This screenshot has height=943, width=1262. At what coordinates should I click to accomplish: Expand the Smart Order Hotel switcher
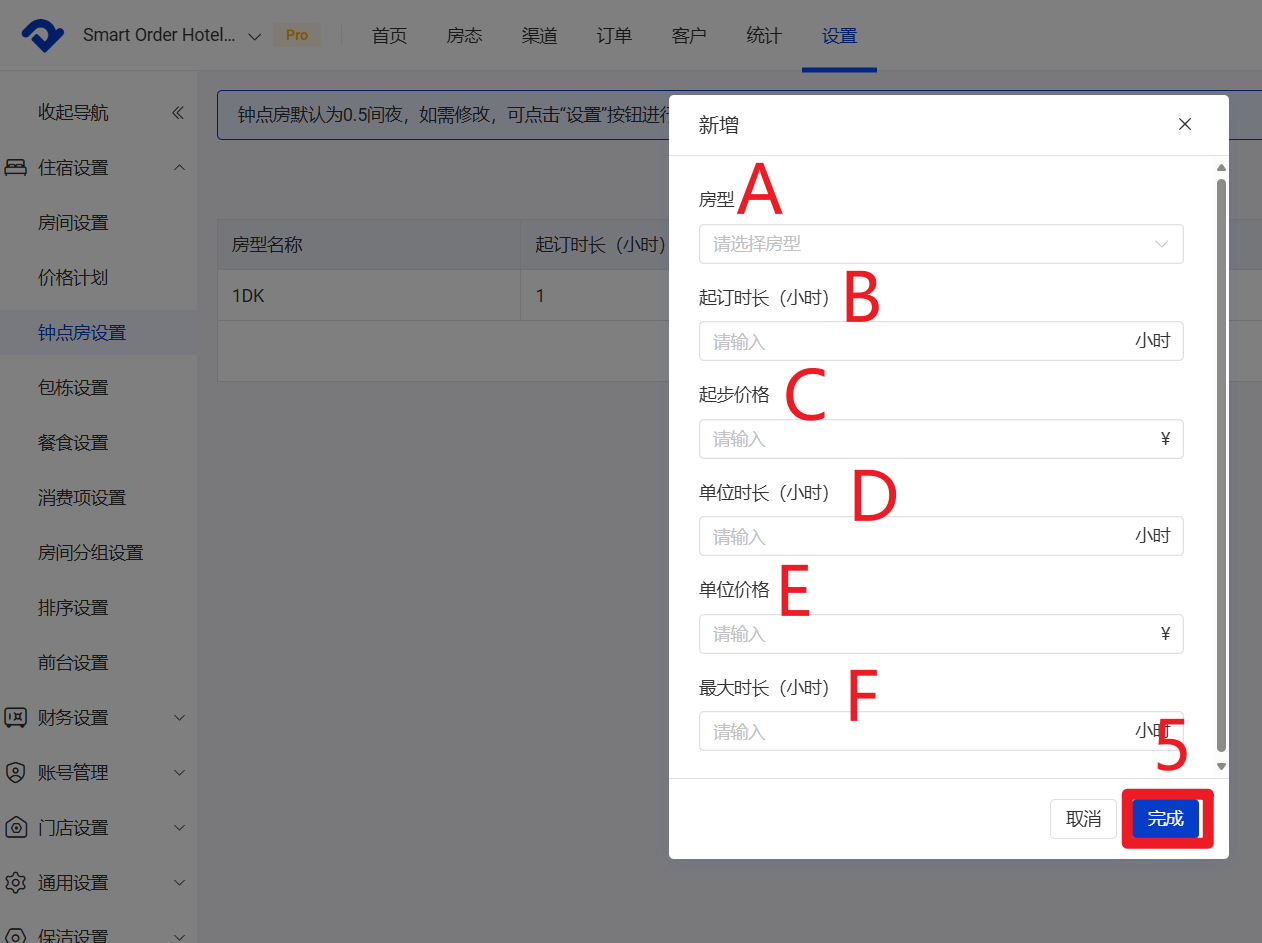254,36
